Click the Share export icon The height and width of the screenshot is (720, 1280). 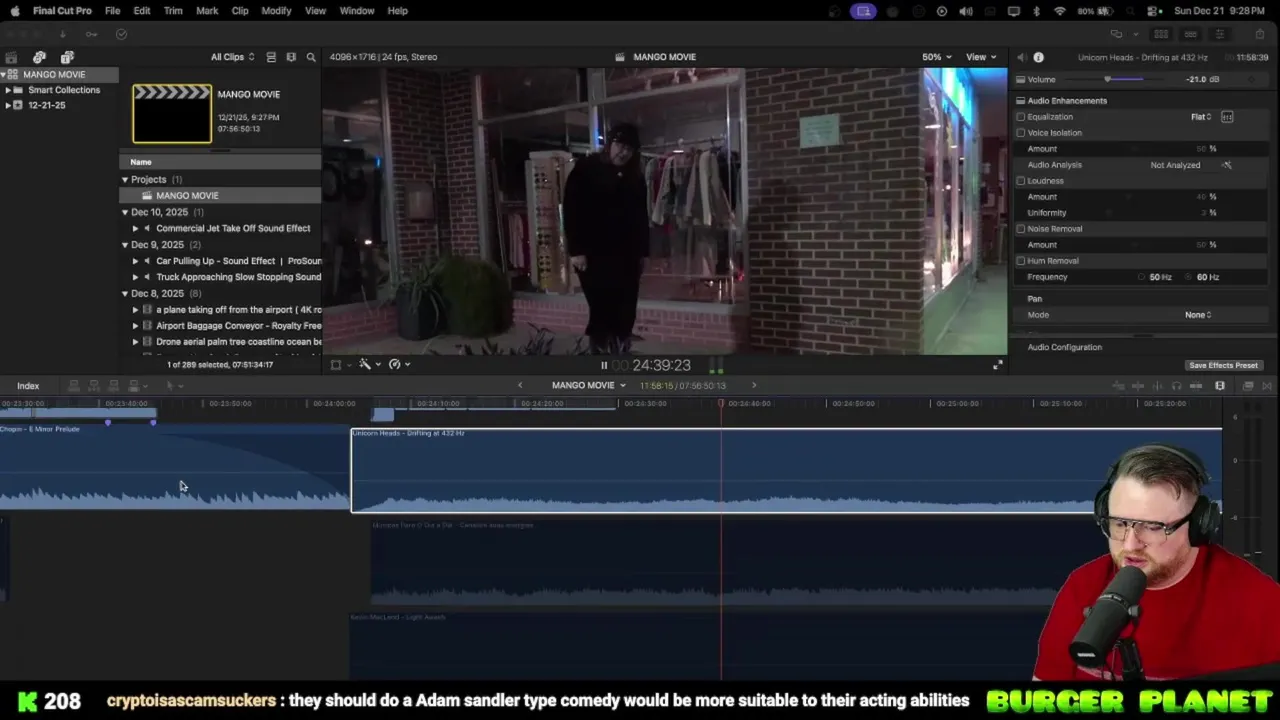[1259, 34]
